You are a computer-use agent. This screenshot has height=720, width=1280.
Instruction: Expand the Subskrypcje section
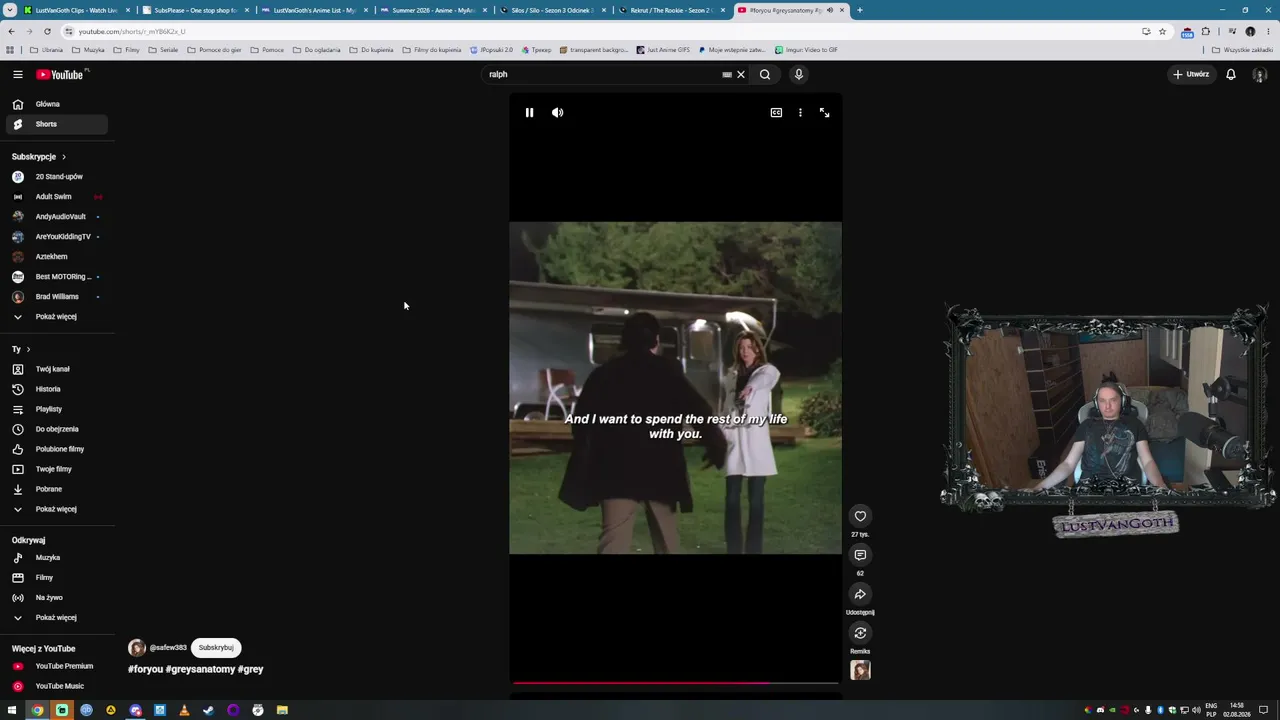tap(39, 157)
